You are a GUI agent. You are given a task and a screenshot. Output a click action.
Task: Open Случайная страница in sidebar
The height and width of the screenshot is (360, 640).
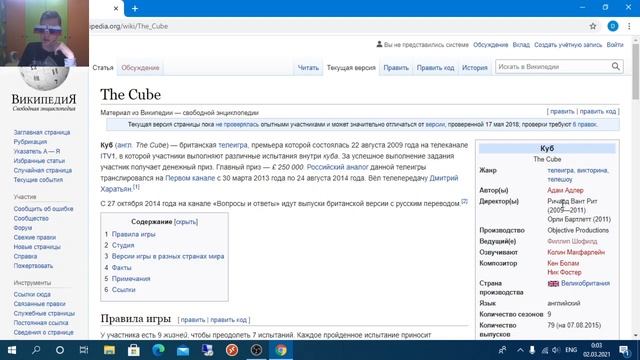click(x=42, y=170)
